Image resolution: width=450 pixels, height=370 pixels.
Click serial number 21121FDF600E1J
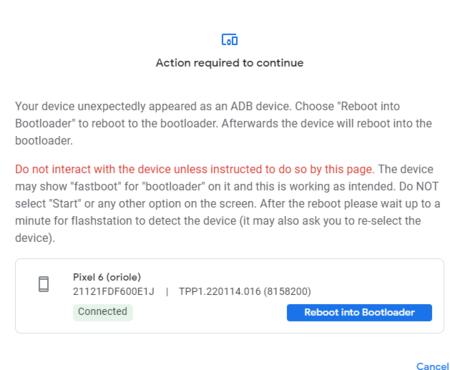(x=114, y=291)
